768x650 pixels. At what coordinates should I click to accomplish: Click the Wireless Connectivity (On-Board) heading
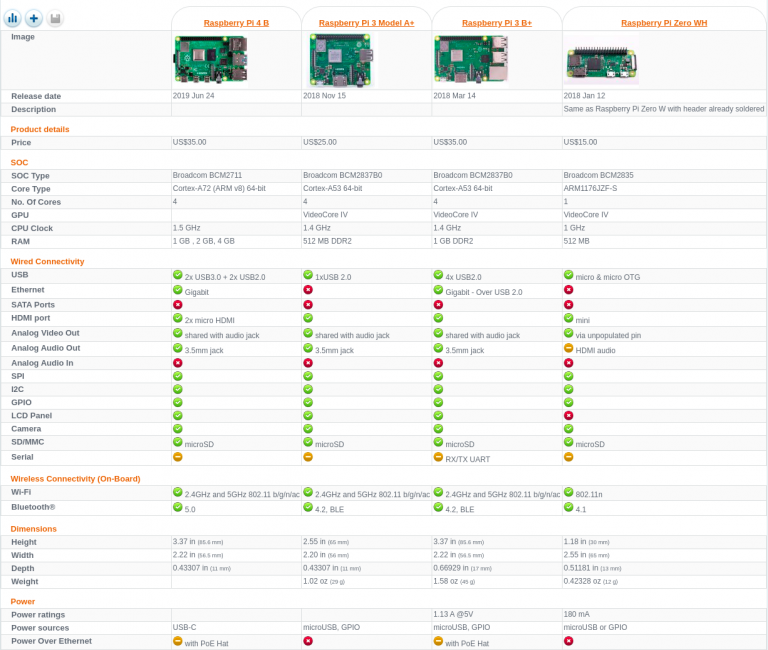[x=75, y=479]
